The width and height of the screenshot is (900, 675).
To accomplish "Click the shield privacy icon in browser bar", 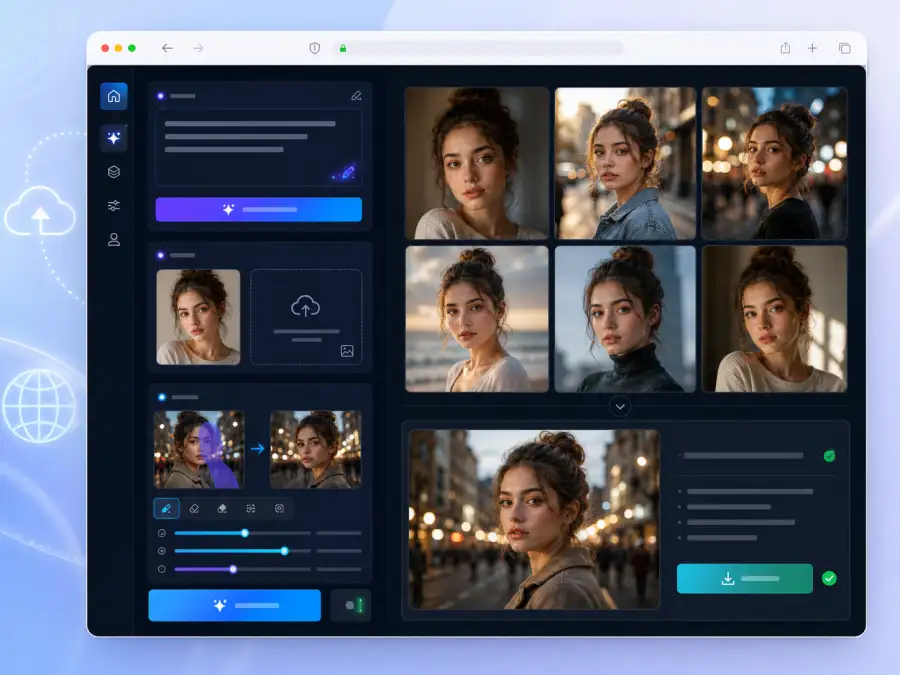I will [x=315, y=48].
